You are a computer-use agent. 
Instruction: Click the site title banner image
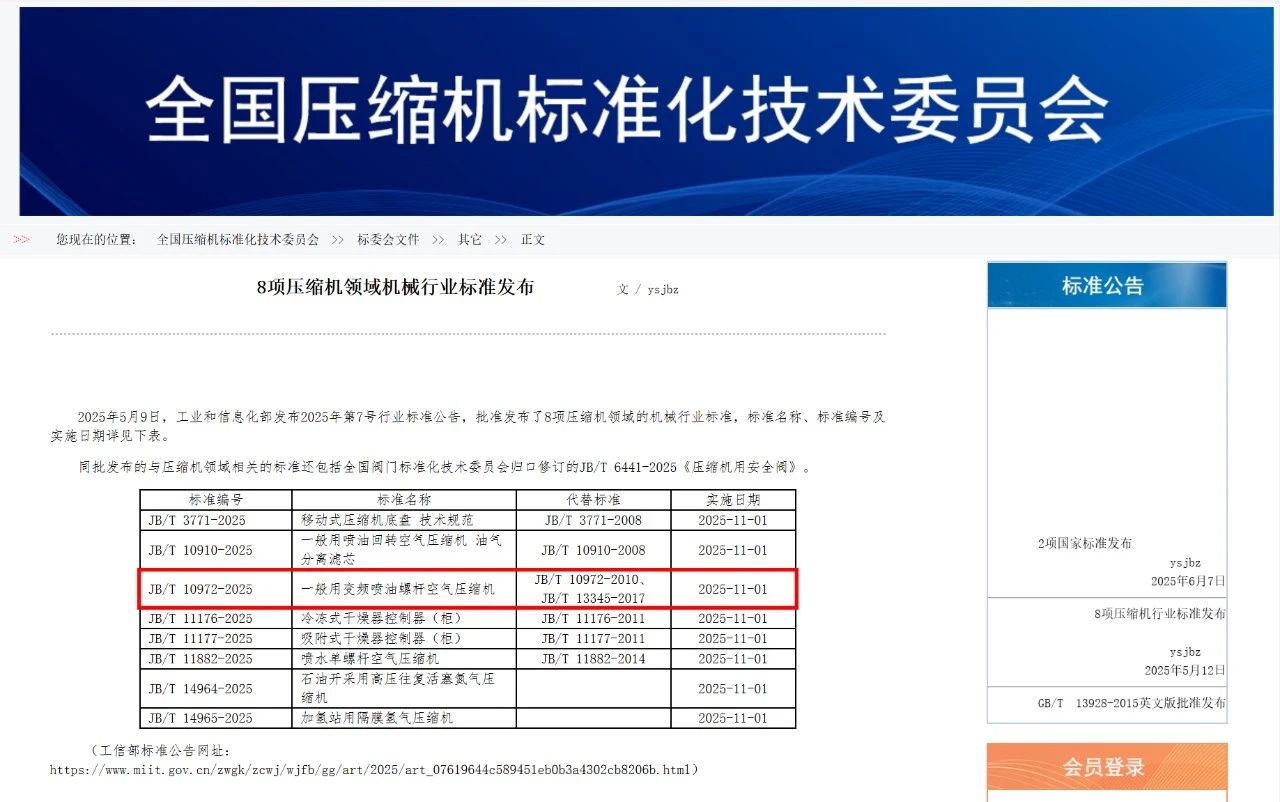click(x=645, y=110)
